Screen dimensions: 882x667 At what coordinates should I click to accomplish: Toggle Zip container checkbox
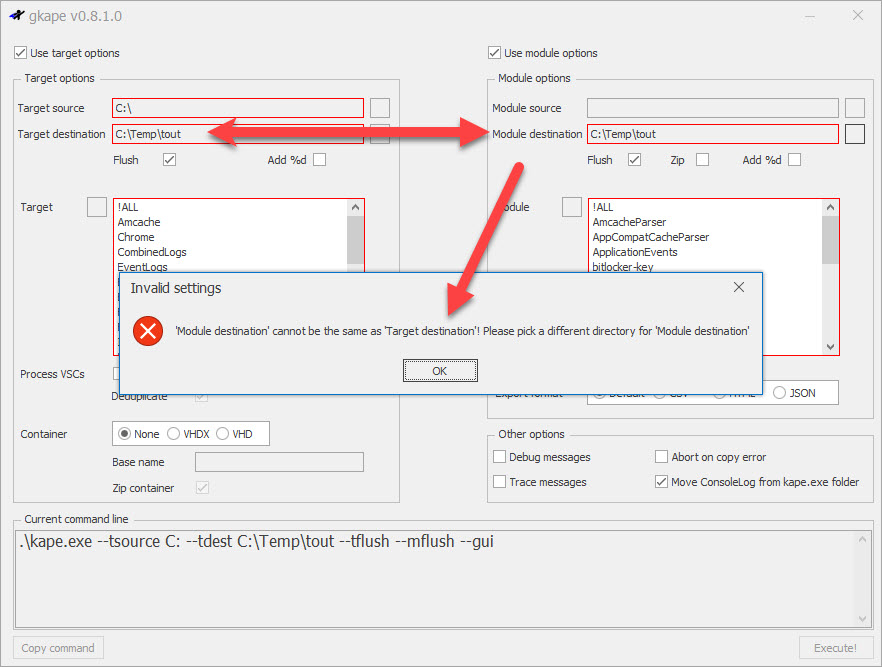click(202, 488)
